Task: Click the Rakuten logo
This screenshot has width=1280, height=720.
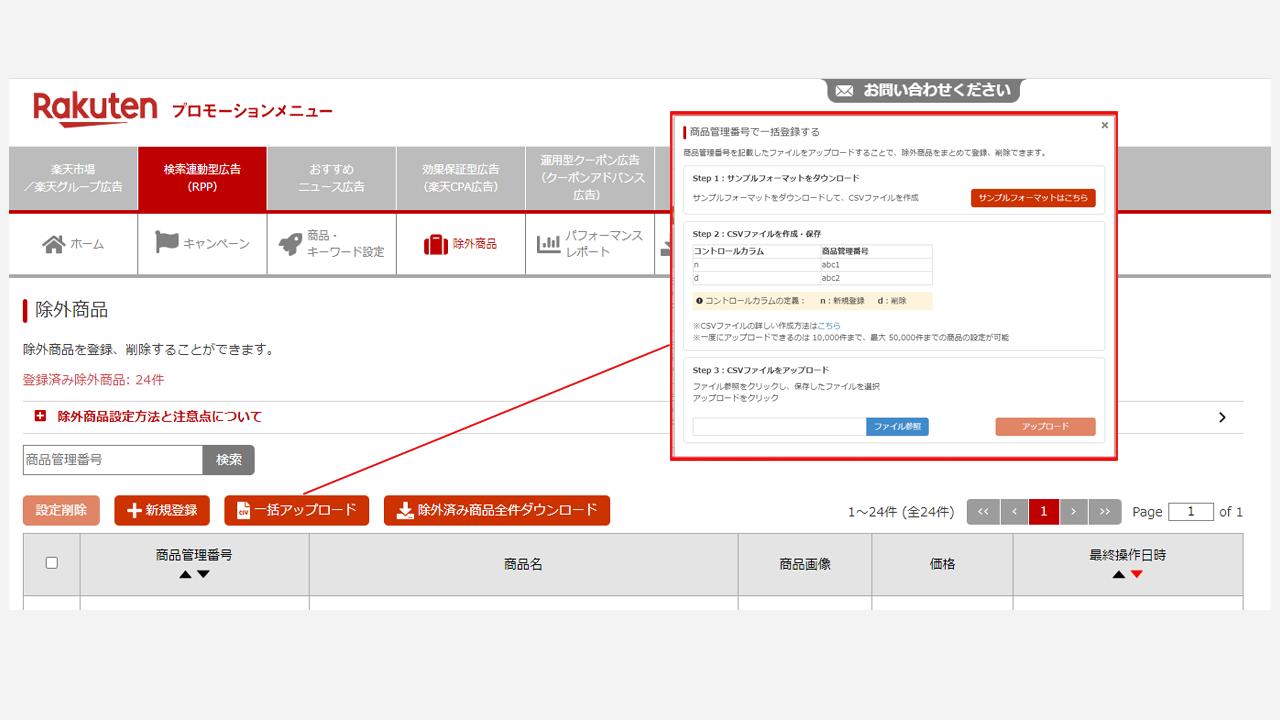Action: 95,109
